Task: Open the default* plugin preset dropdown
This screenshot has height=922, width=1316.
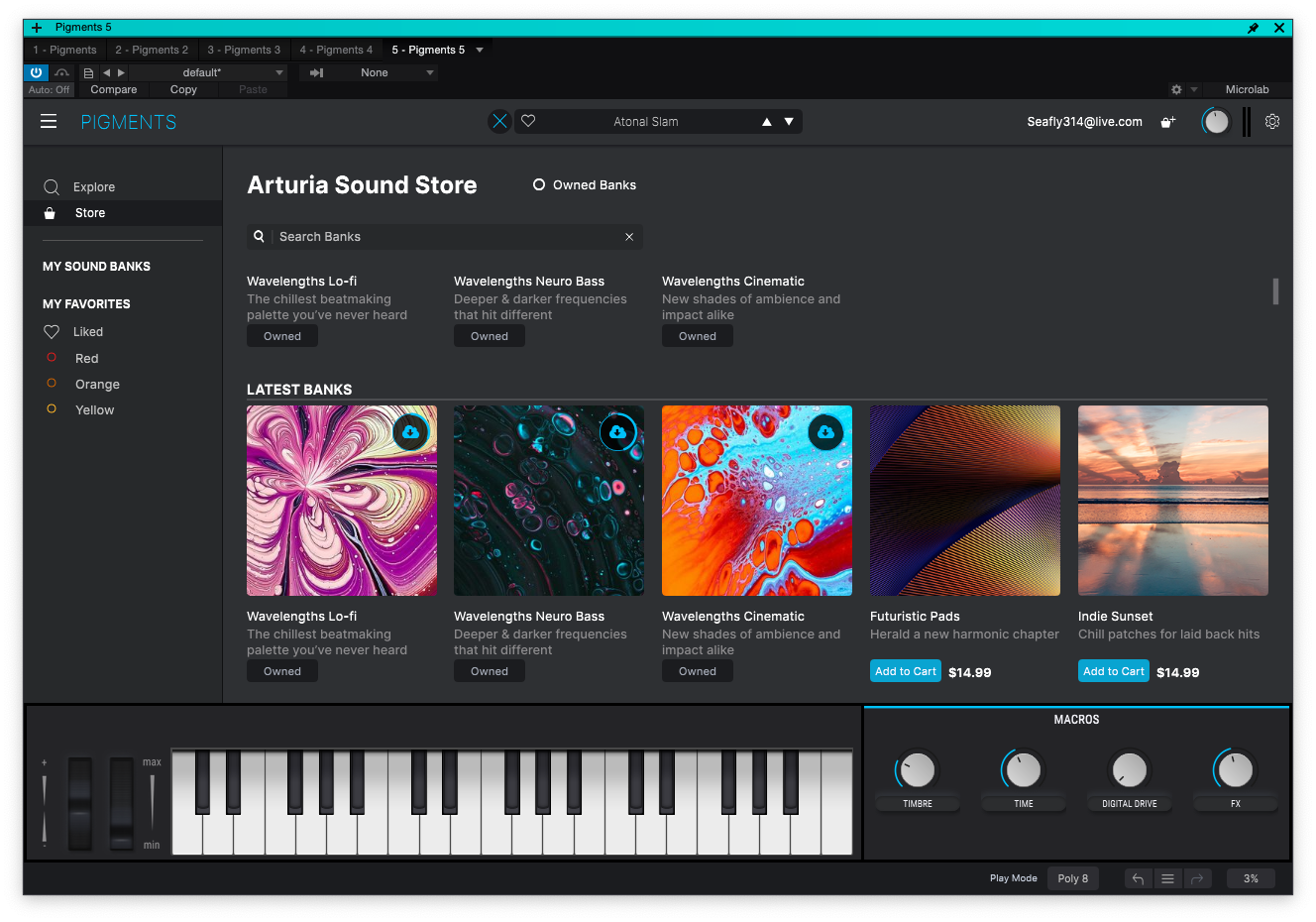Action: 208,72
